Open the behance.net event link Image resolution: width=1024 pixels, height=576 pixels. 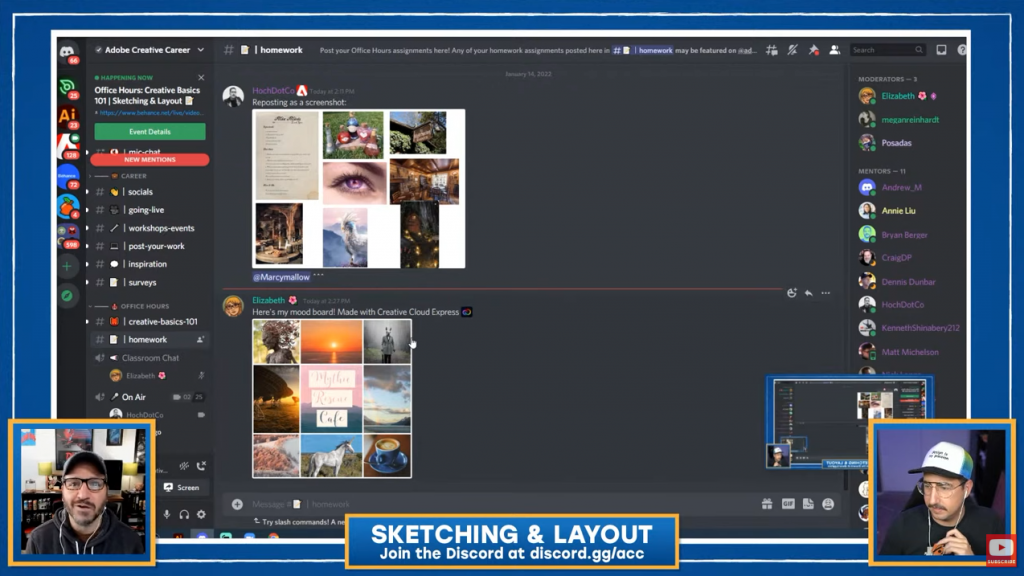click(x=152, y=113)
